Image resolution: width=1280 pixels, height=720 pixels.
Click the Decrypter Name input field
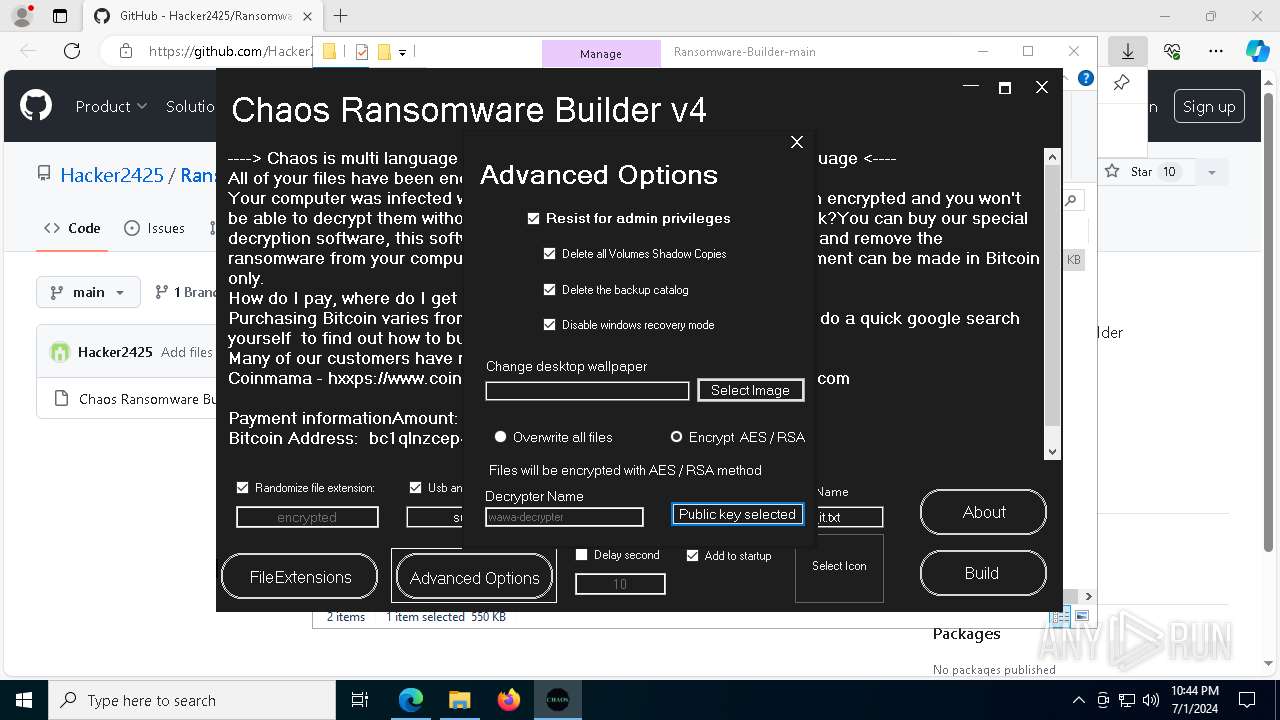[x=564, y=517]
